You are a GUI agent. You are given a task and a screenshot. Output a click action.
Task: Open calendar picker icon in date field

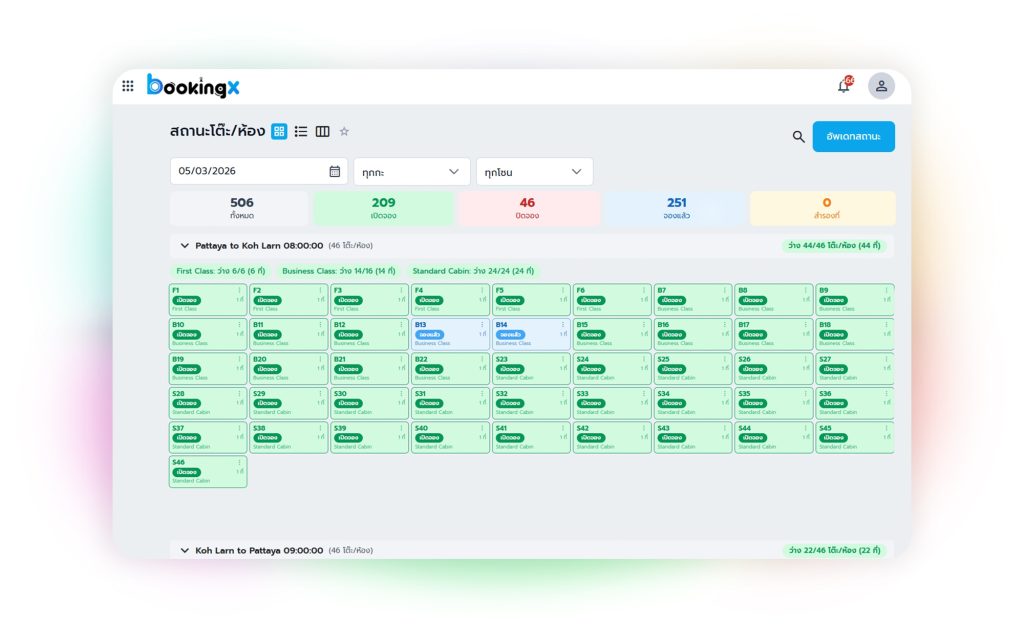(x=335, y=172)
